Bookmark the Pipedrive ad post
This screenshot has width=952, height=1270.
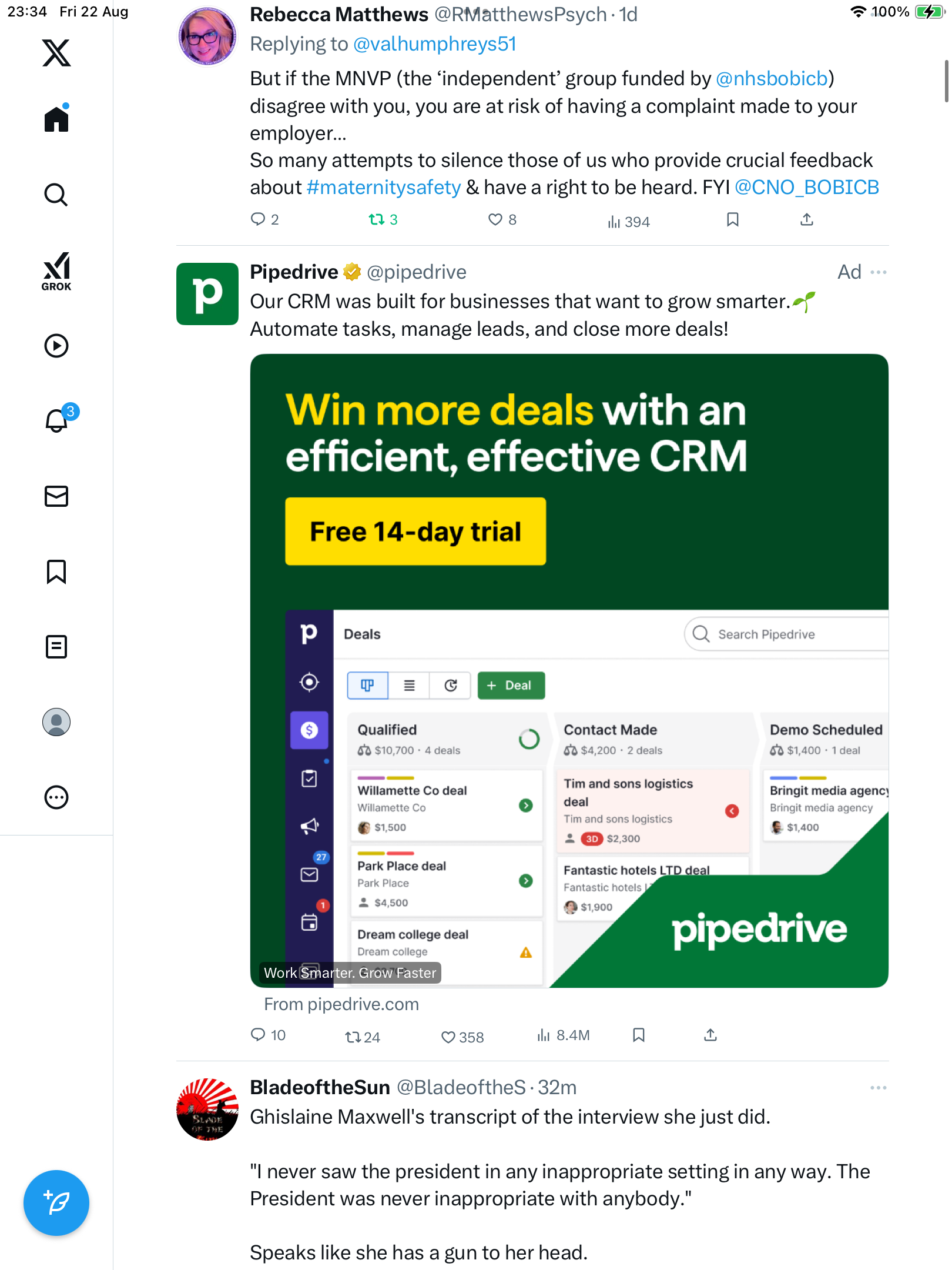tap(639, 1035)
